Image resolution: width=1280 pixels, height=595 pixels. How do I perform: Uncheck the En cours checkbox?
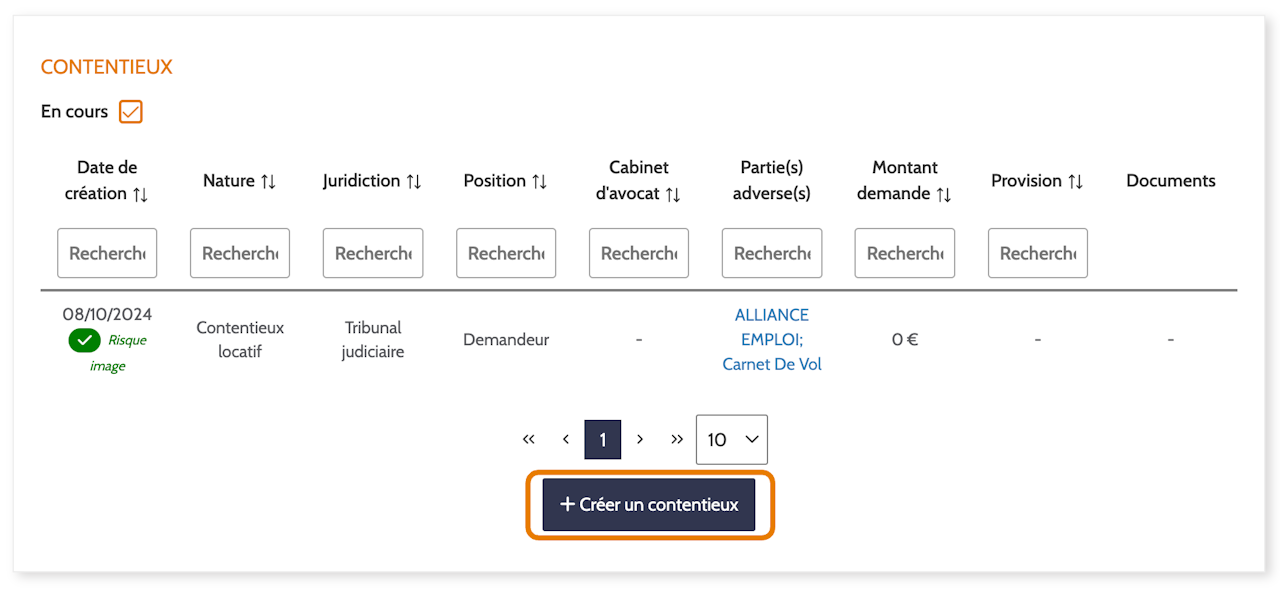click(x=131, y=112)
